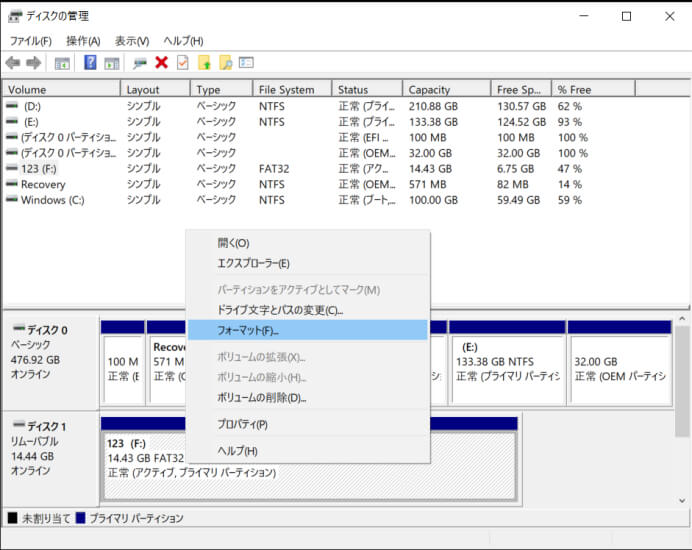Sort by Layout column header

pos(156,90)
